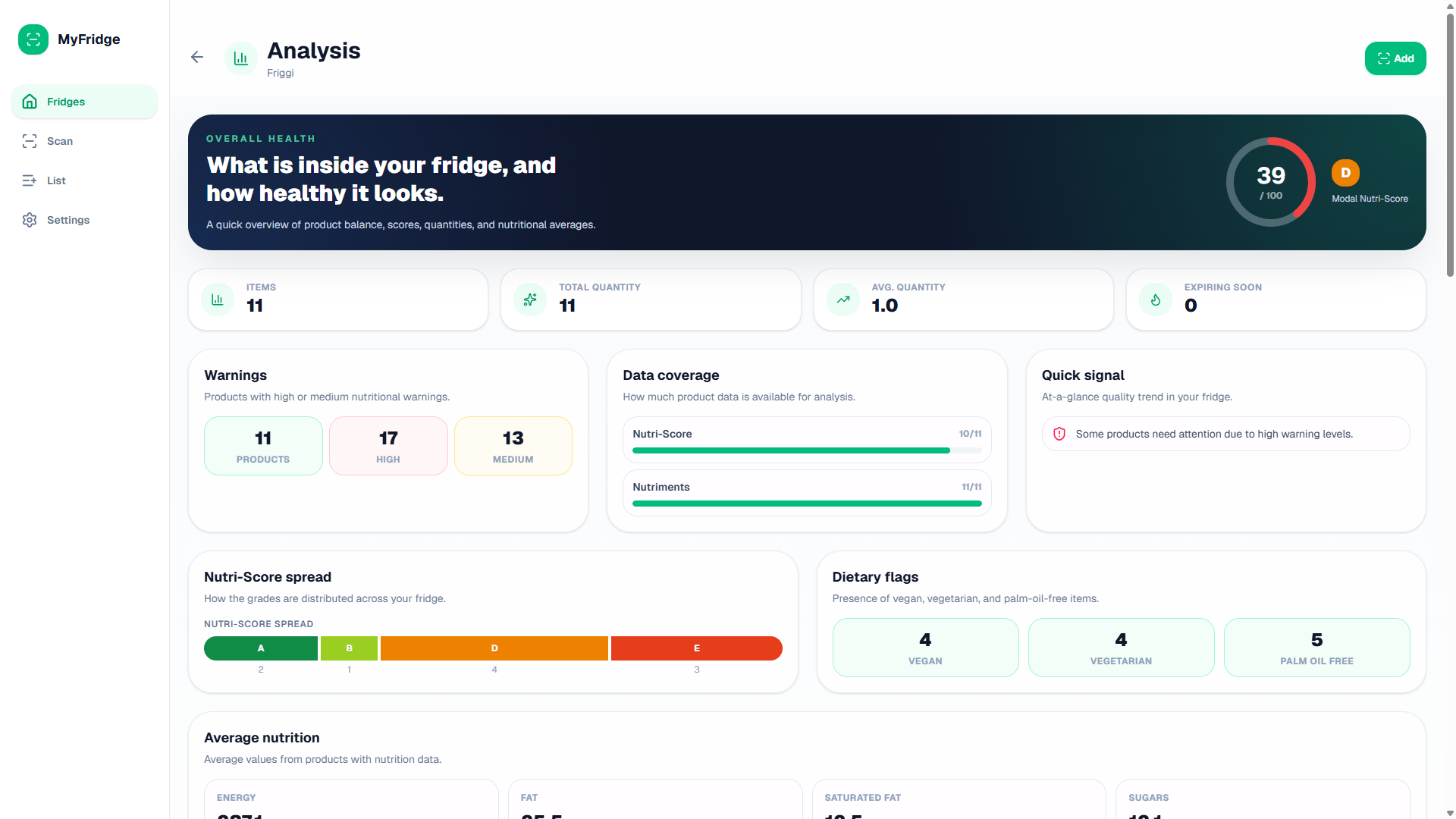The width and height of the screenshot is (1456, 819).
Task: Click the Analysis page title
Action: (x=314, y=51)
